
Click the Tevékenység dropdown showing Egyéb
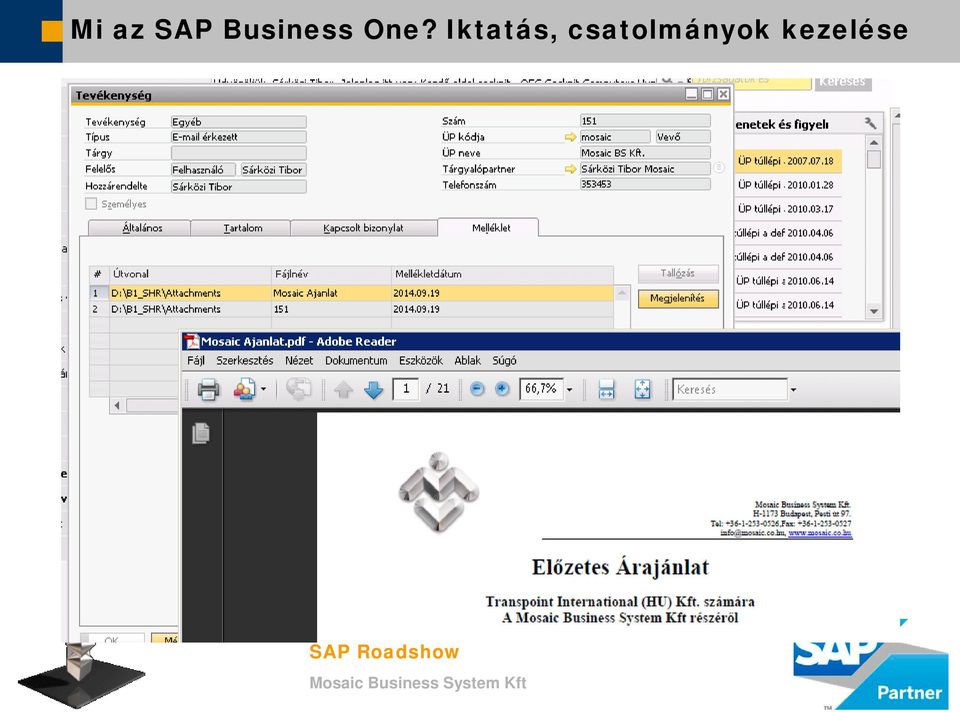click(238, 122)
